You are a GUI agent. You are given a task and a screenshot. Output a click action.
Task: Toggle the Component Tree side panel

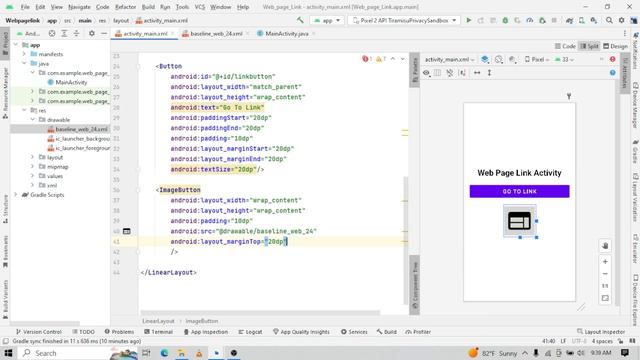point(414,285)
